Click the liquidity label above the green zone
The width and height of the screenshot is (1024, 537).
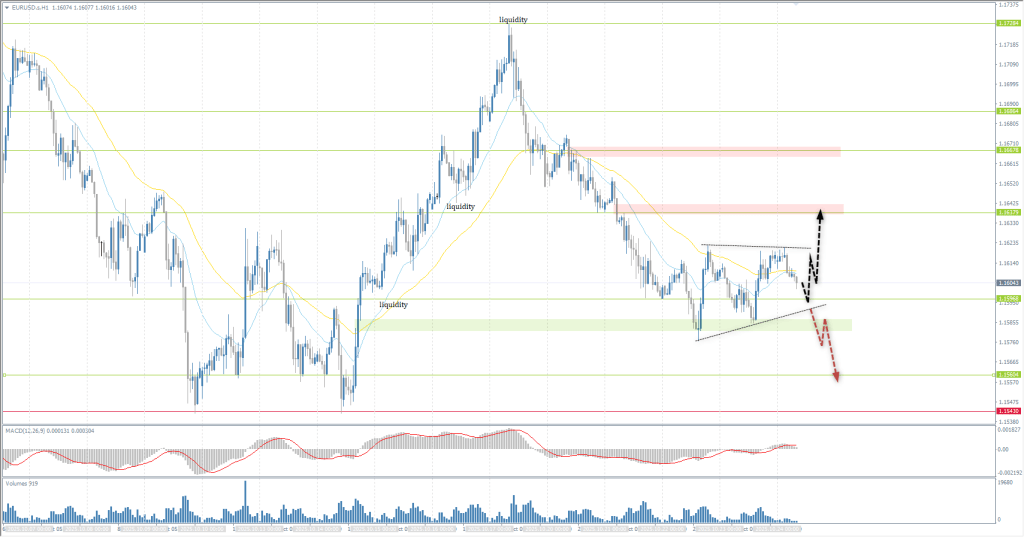click(393, 303)
